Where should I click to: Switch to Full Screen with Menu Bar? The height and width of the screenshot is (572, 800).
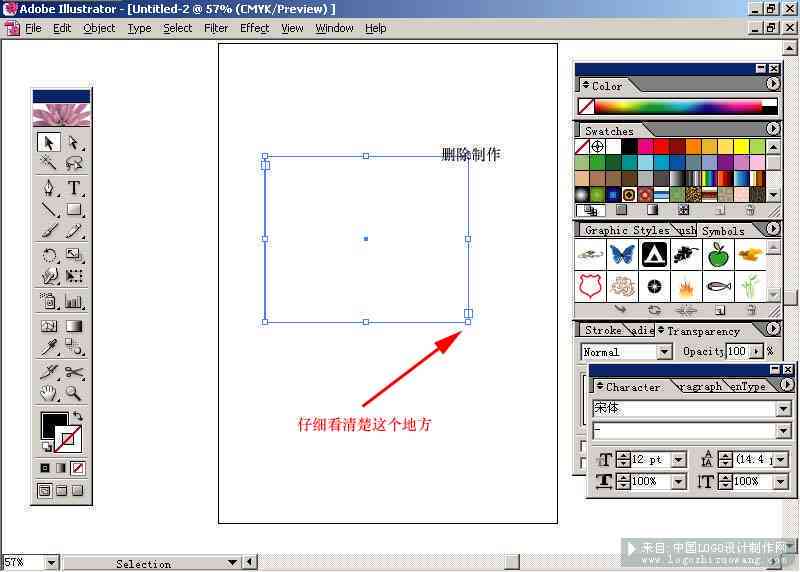[x=61, y=490]
